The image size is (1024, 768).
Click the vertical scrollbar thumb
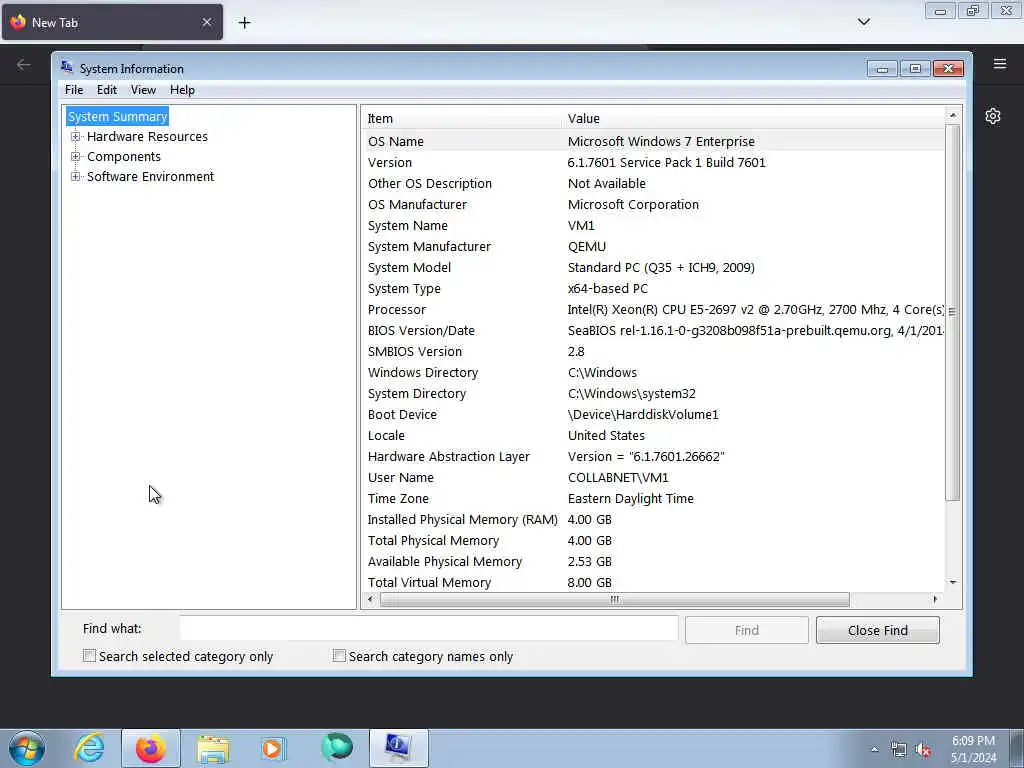click(953, 312)
